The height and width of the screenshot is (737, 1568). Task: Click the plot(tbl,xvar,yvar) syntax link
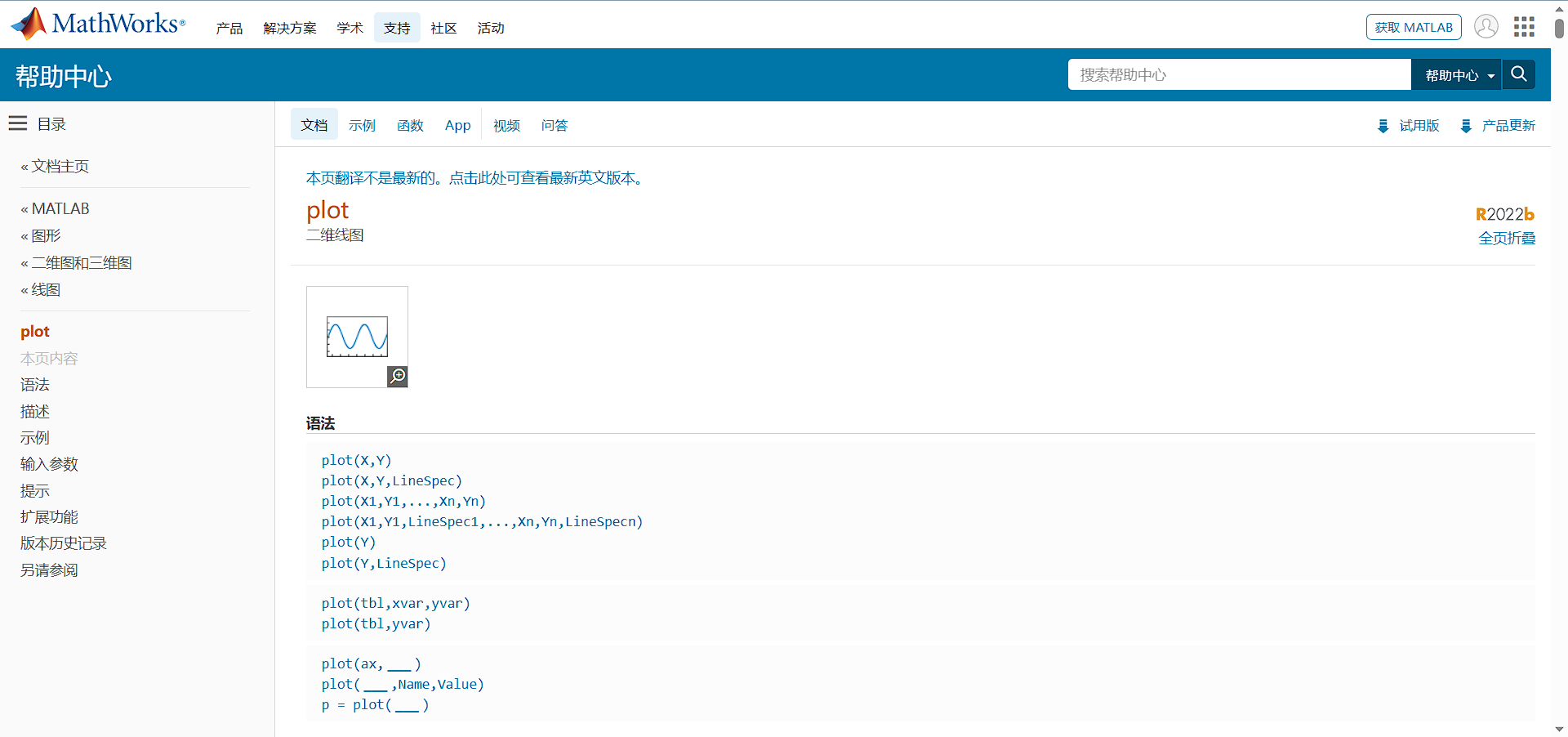point(396,603)
